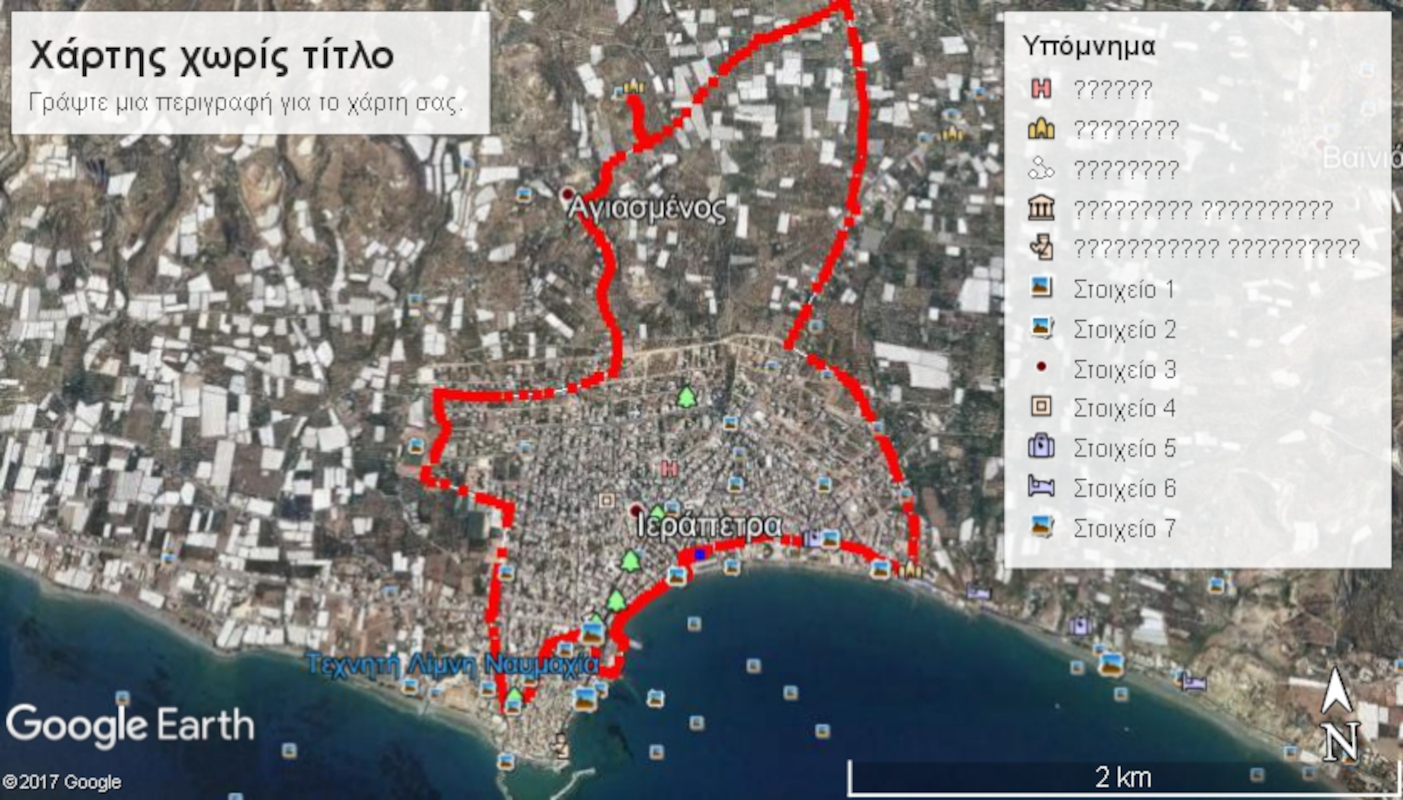
Task: Select the Στοιχείο 1 legend entry
Action: (x=1123, y=290)
